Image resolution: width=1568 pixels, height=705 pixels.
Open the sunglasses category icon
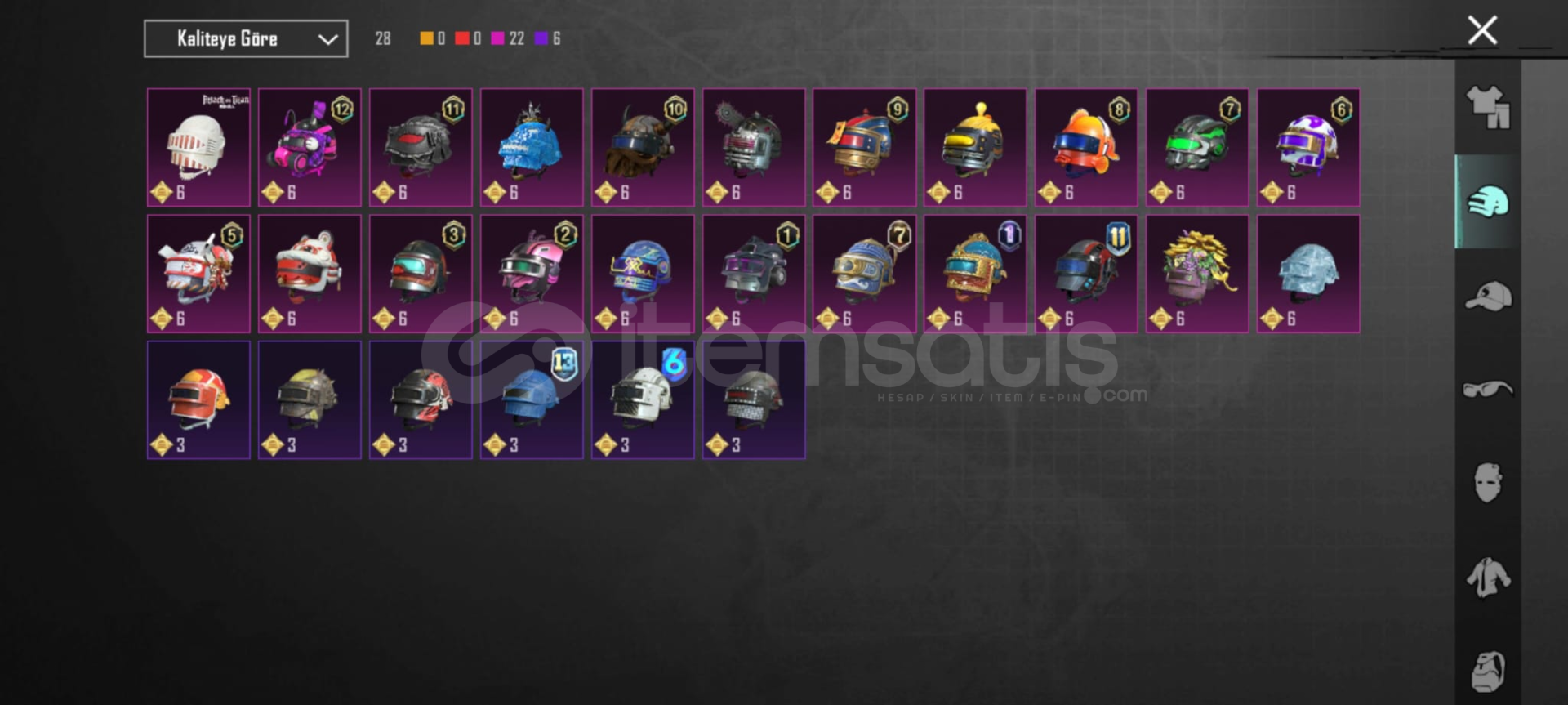[1488, 390]
